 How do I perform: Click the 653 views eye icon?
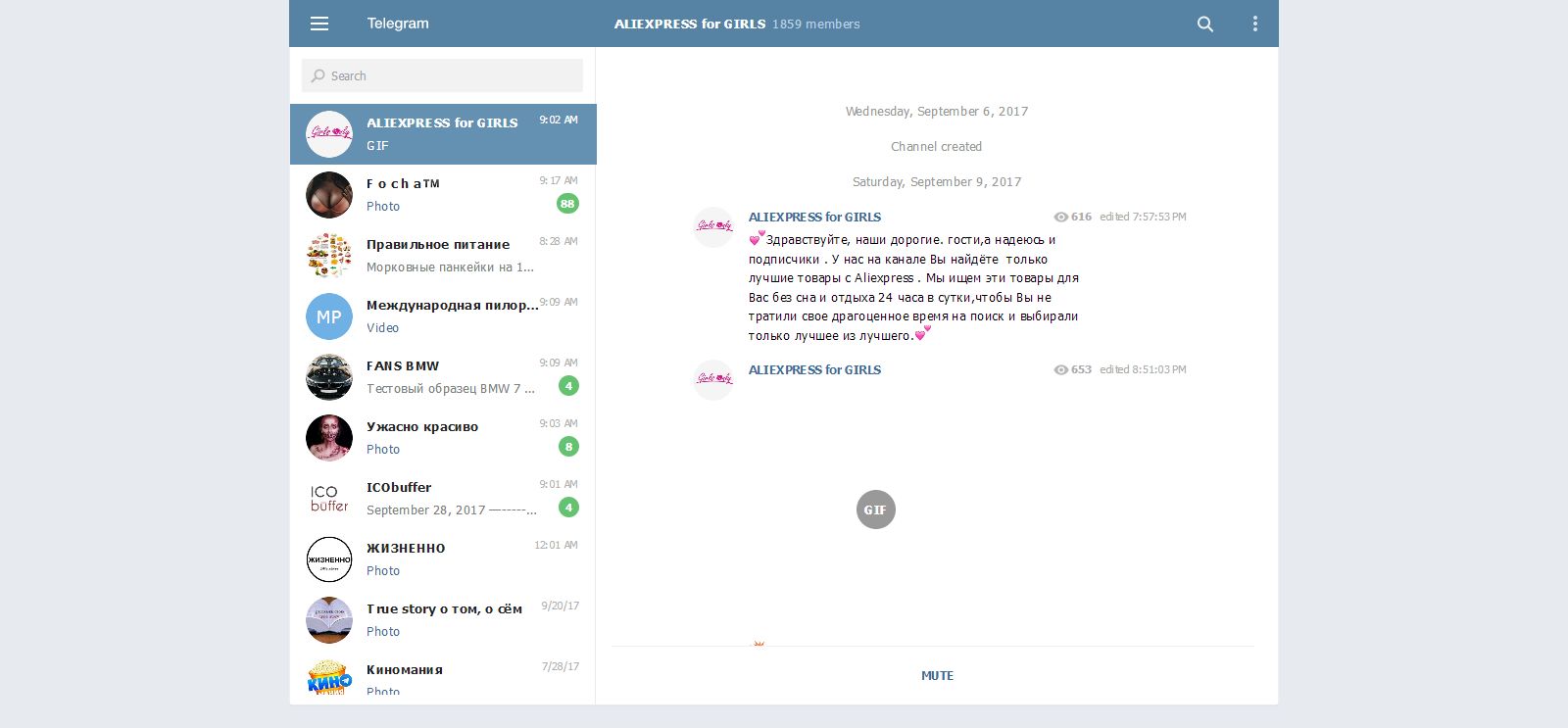(x=1060, y=370)
